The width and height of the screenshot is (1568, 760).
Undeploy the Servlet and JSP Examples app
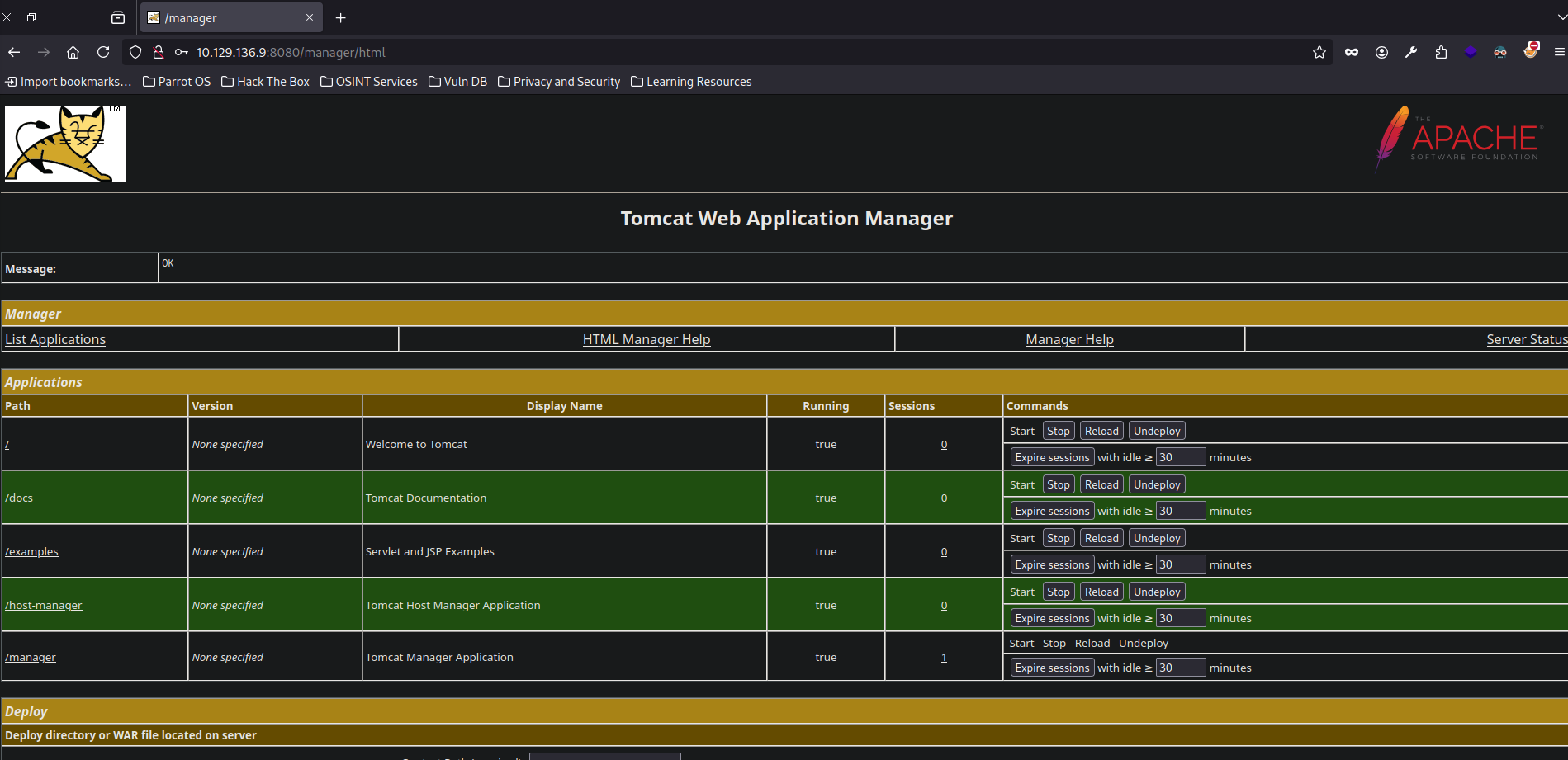pyautogui.click(x=1157, y=538)
